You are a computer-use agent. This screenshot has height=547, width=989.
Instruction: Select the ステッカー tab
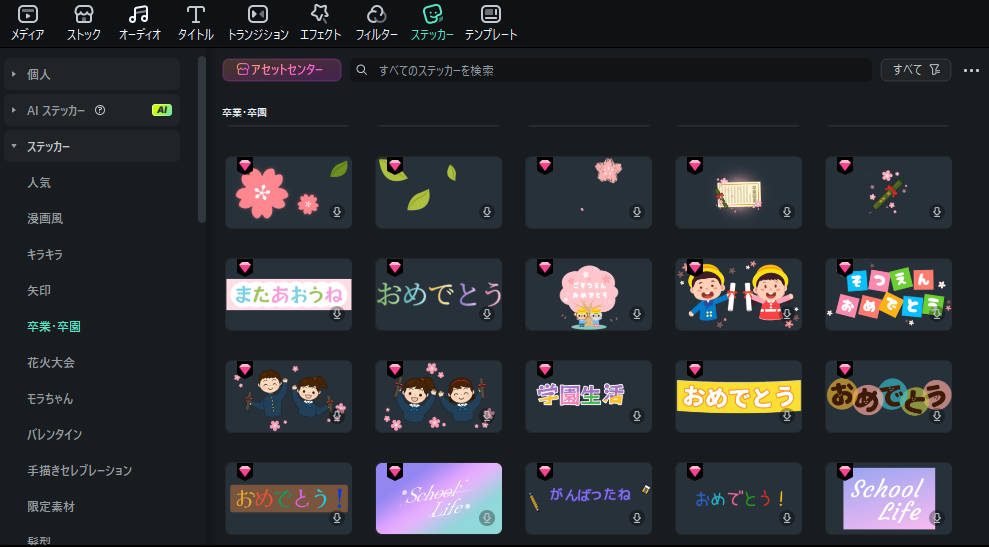pyautogui.click(x=432, y=23)
